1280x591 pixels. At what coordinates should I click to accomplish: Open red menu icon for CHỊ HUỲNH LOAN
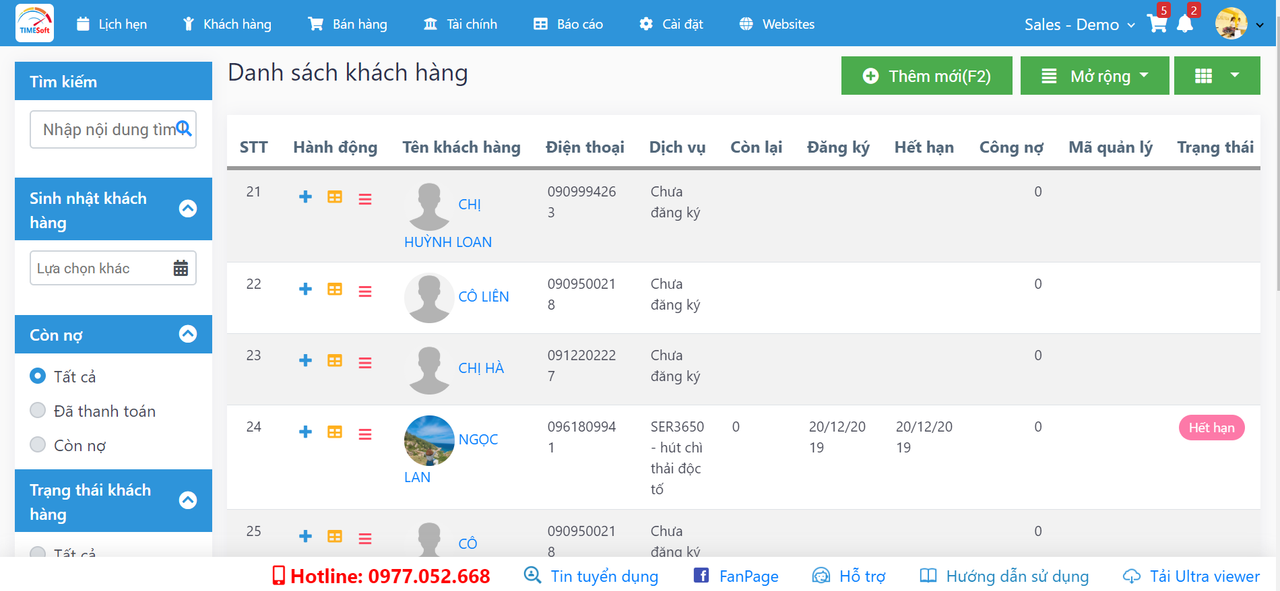coord(365,199)
